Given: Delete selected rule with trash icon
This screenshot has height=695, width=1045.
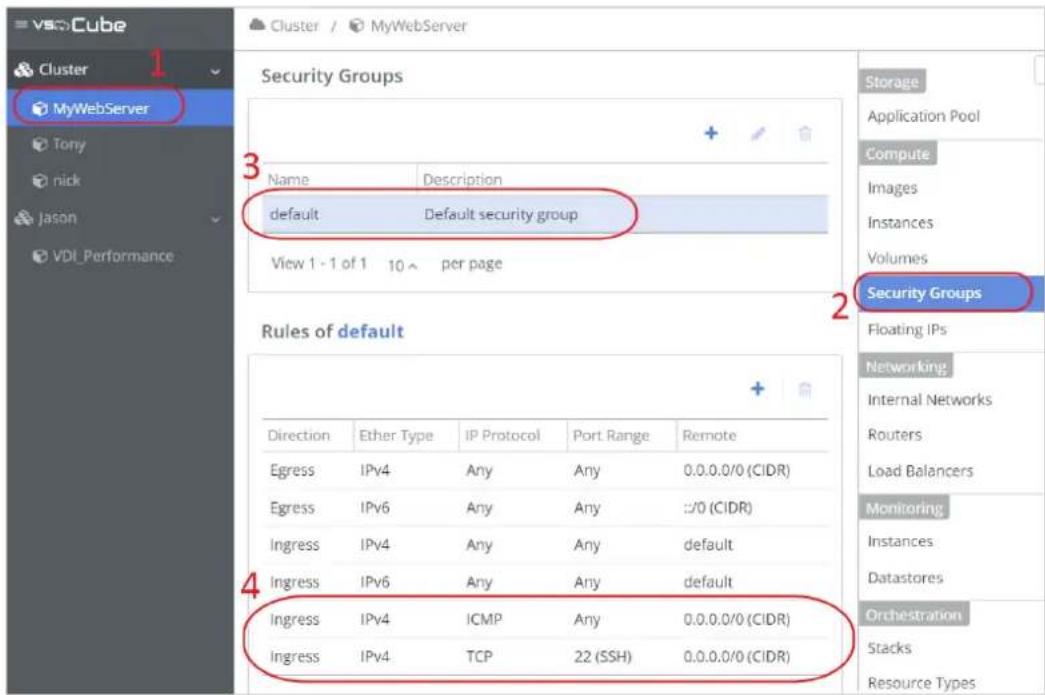Looking at the screenshot, I should tap(805, 389).
